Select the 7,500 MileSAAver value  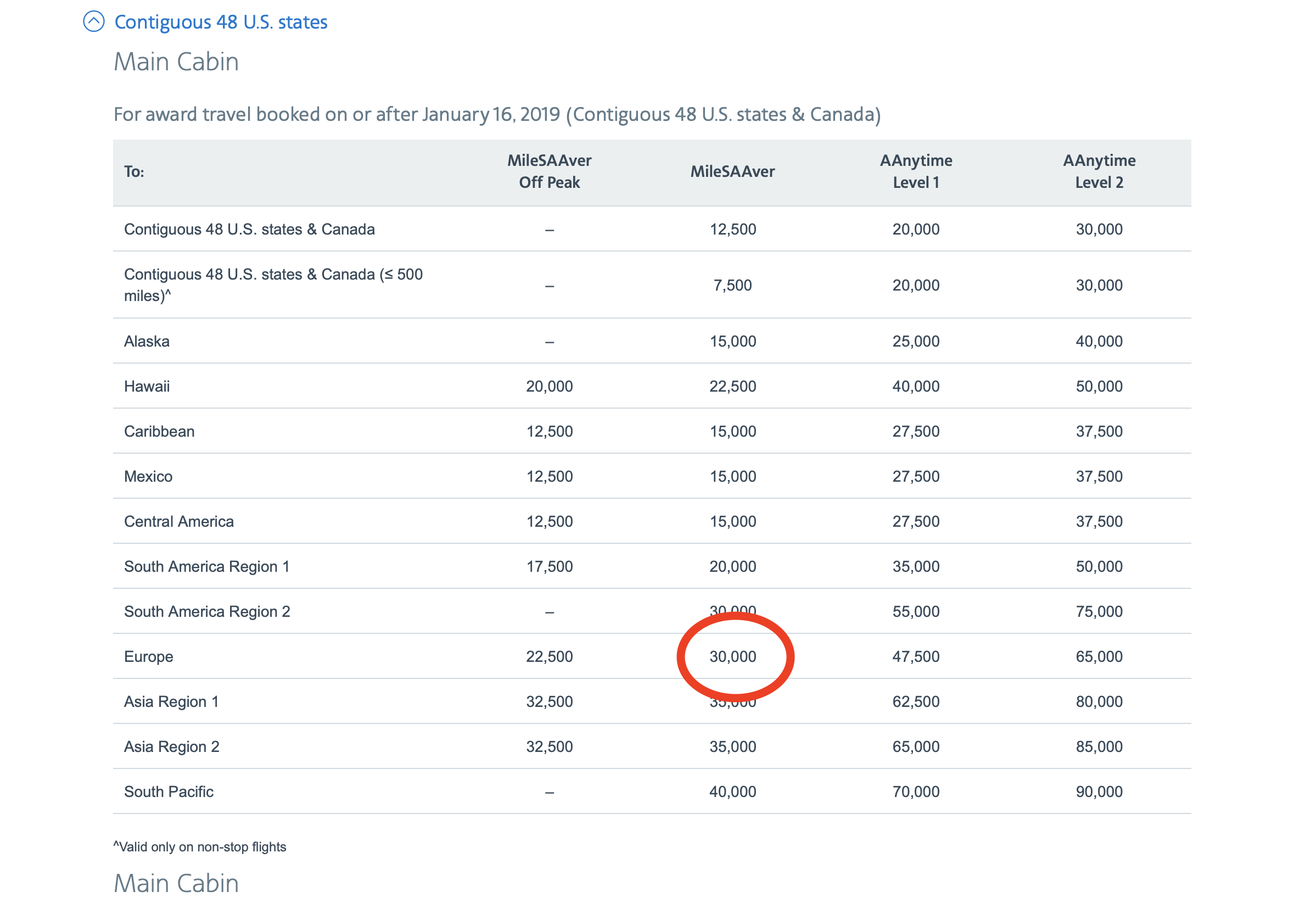(x=733, y=285)
